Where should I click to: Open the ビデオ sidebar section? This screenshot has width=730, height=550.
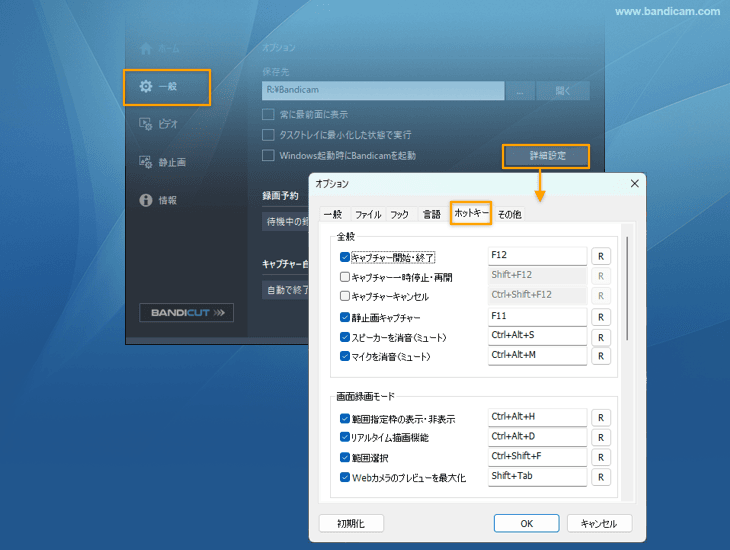point(159,124)
